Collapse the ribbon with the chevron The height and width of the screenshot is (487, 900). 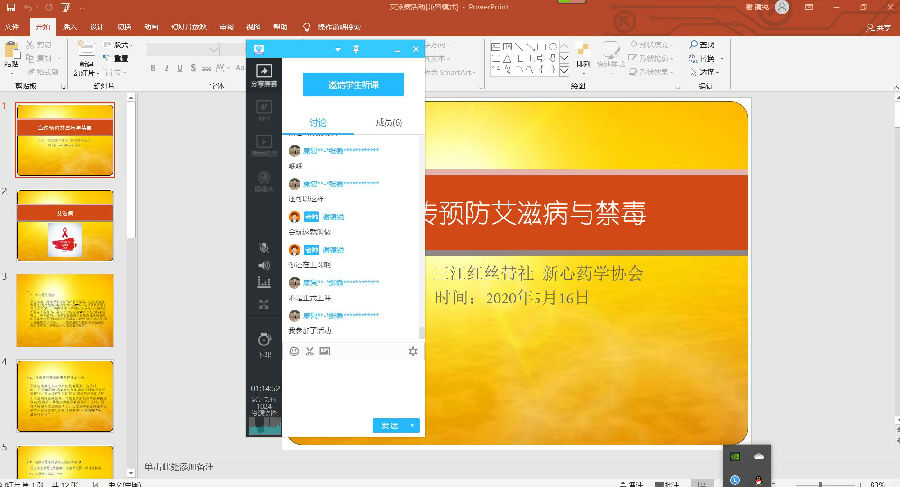coord(896,87)
